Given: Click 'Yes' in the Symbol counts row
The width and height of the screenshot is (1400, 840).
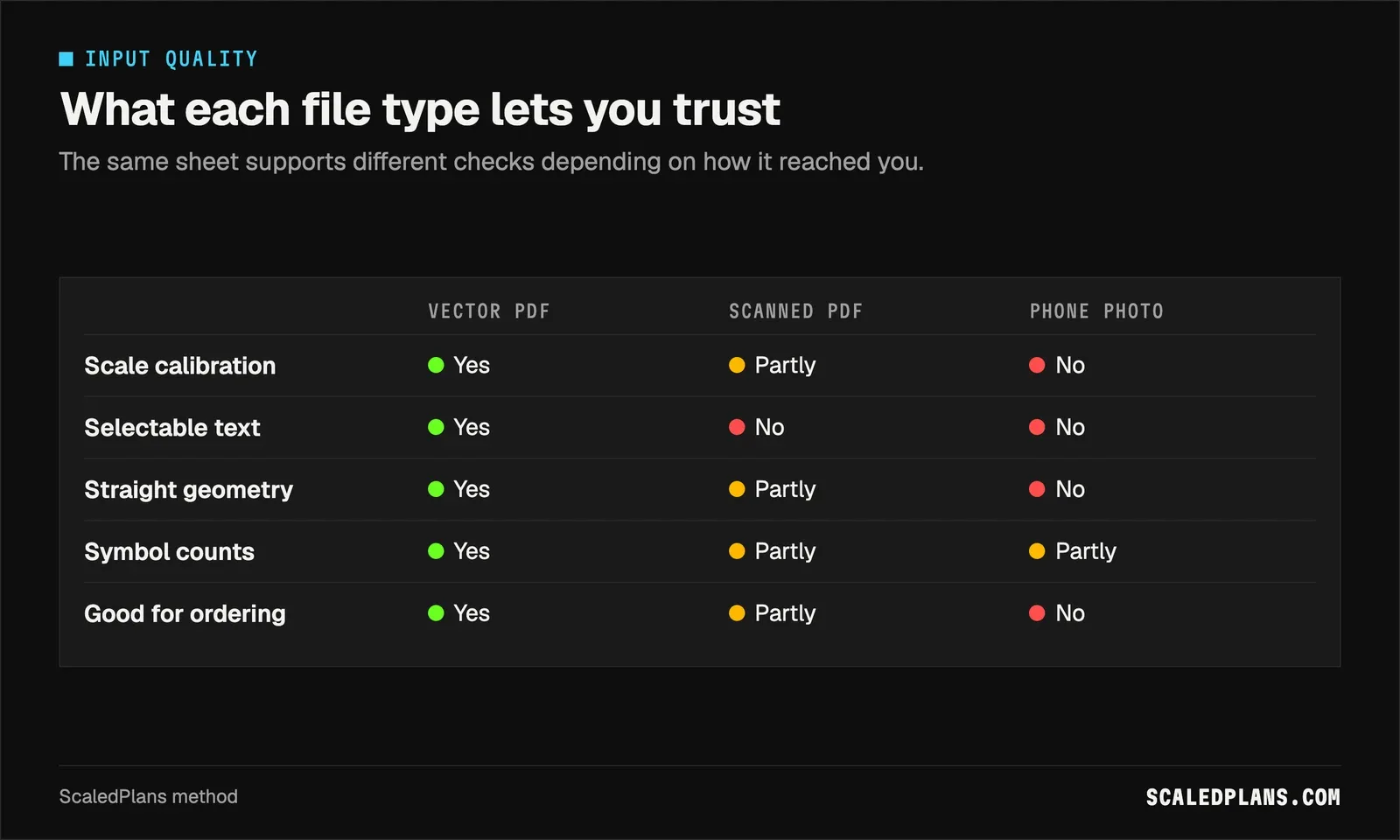Looking at the screenshot, I should click(472, 552).
